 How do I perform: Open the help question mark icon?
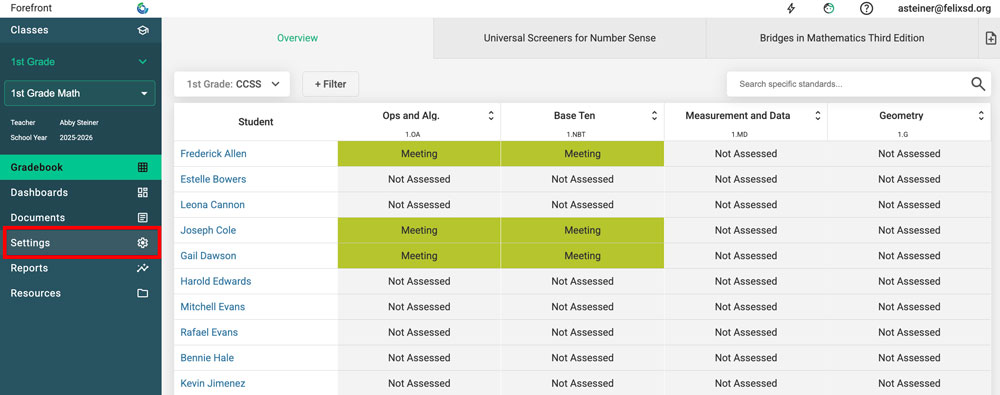pos(866,8)
